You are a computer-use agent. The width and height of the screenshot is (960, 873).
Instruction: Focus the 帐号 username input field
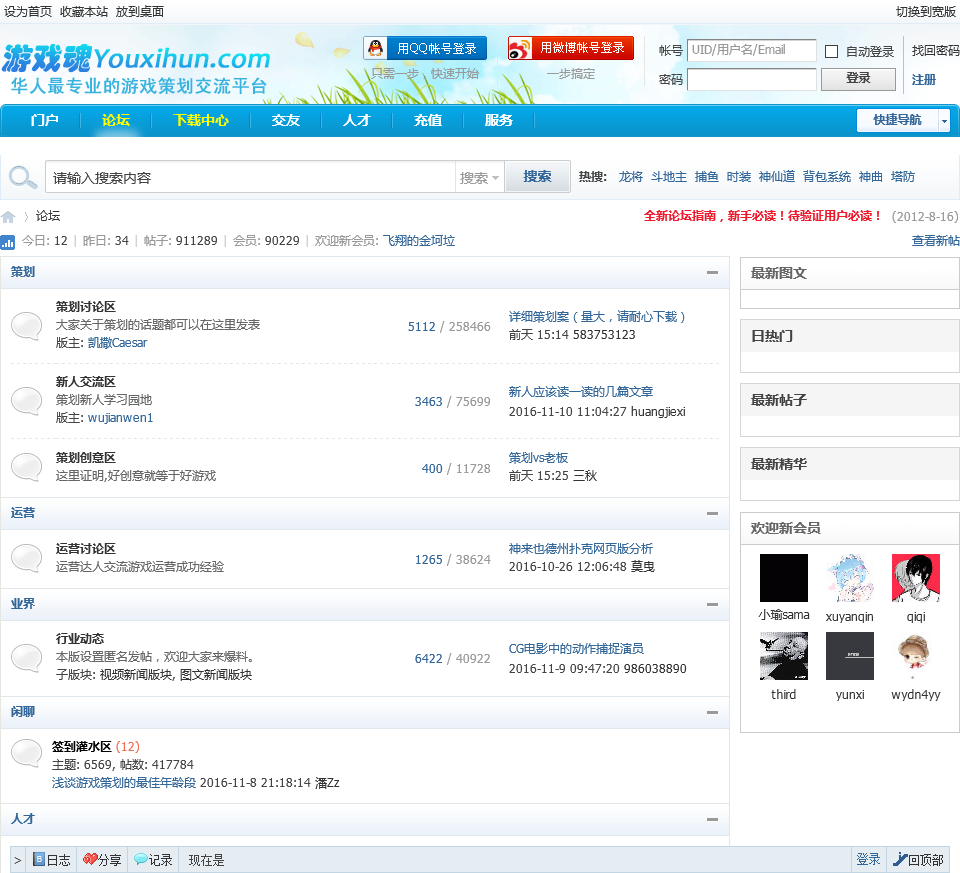(752, 50)
